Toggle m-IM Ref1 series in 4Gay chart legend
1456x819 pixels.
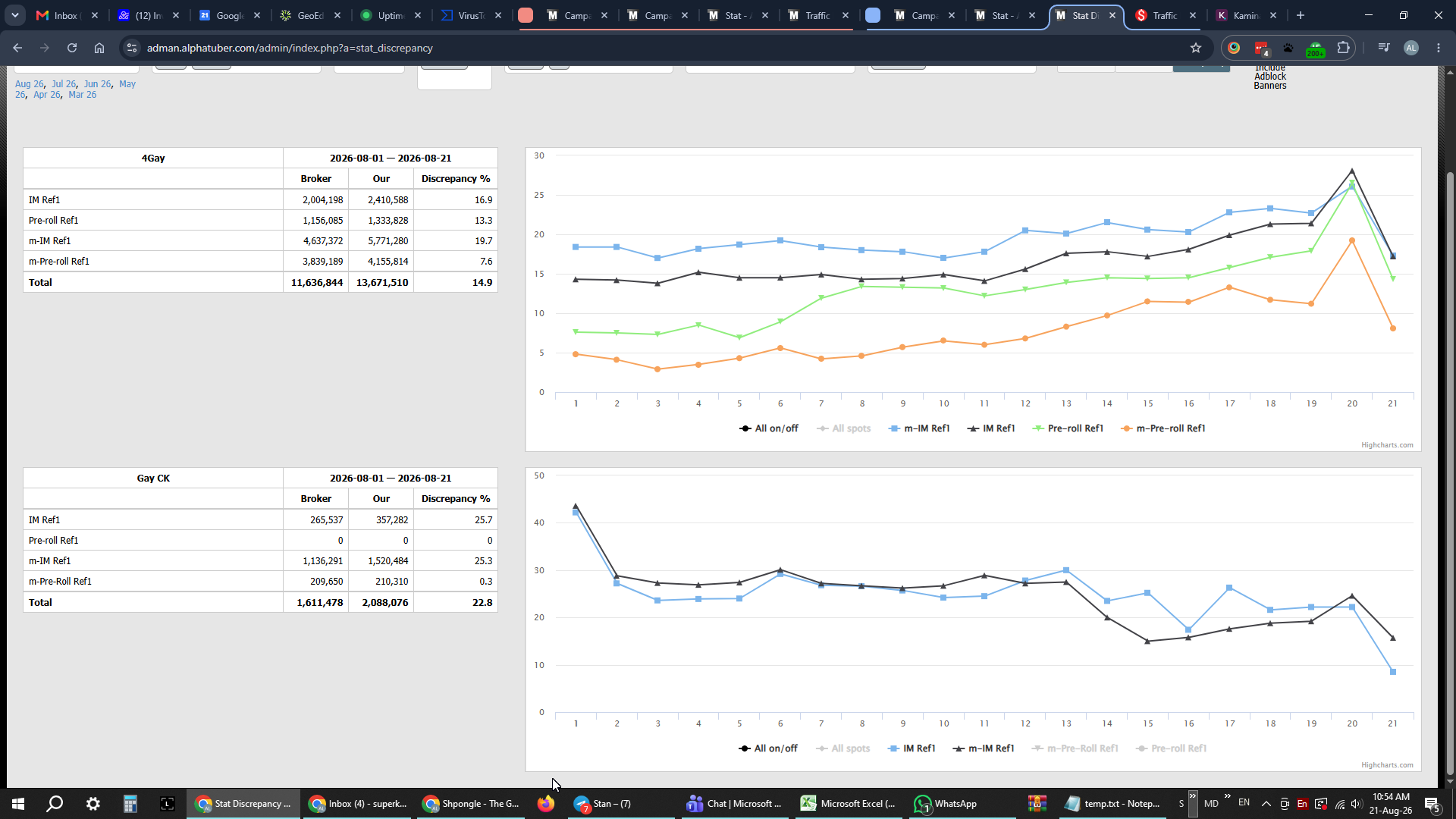point(919,428)
